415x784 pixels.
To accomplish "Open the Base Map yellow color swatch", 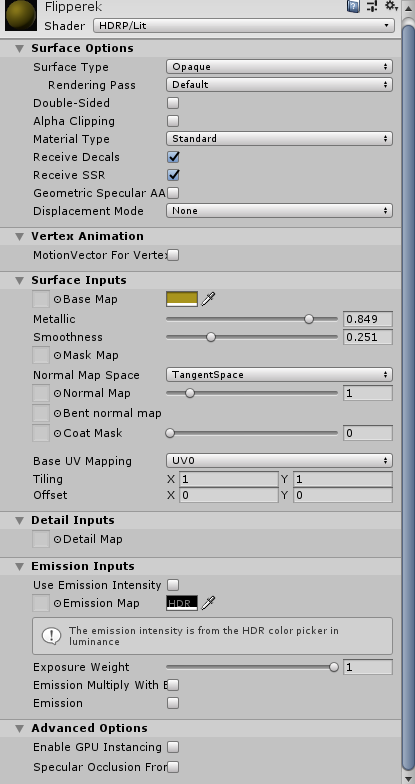I will point(182,299).
